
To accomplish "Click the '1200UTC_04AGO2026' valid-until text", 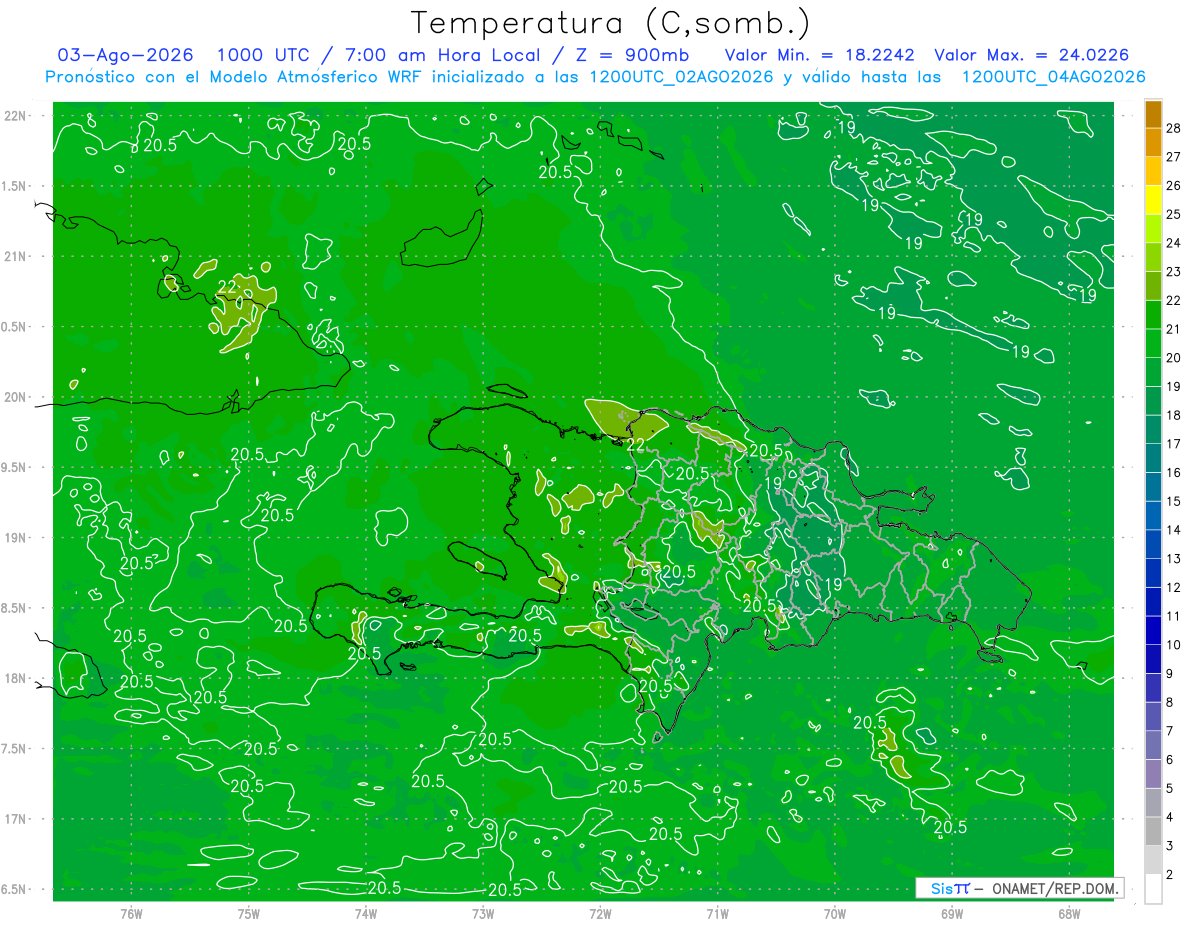I will coord(1053,76).
